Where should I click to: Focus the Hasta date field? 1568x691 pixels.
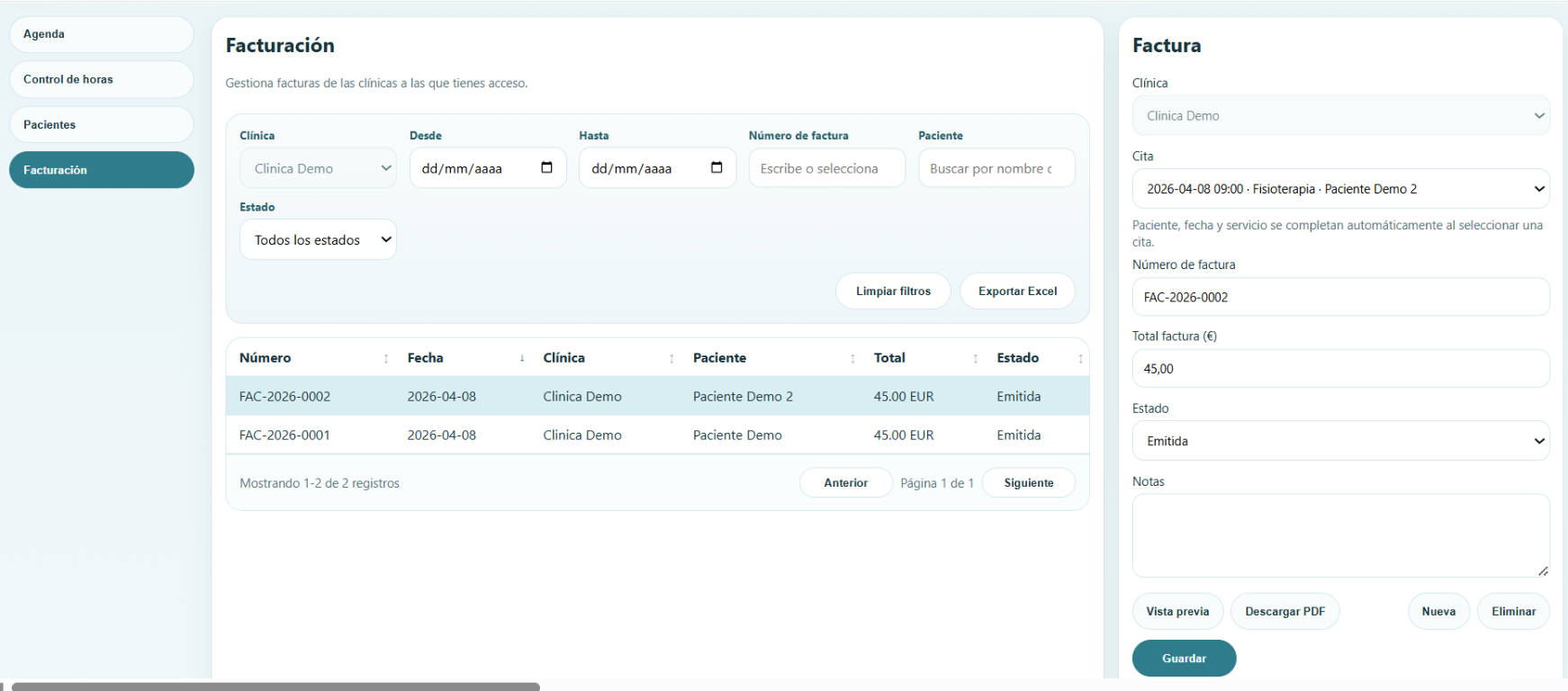coord(657,168)
